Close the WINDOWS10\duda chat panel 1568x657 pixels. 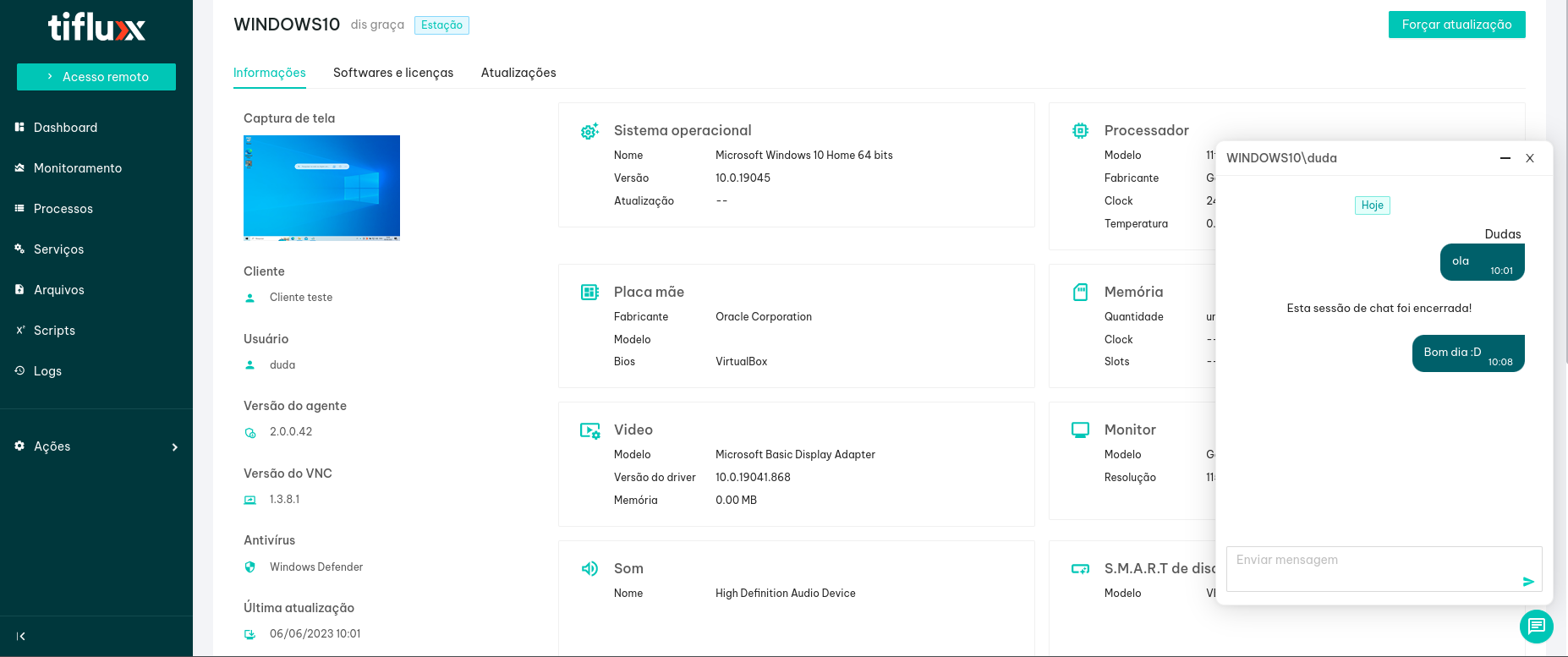(x=1530, y=158)
